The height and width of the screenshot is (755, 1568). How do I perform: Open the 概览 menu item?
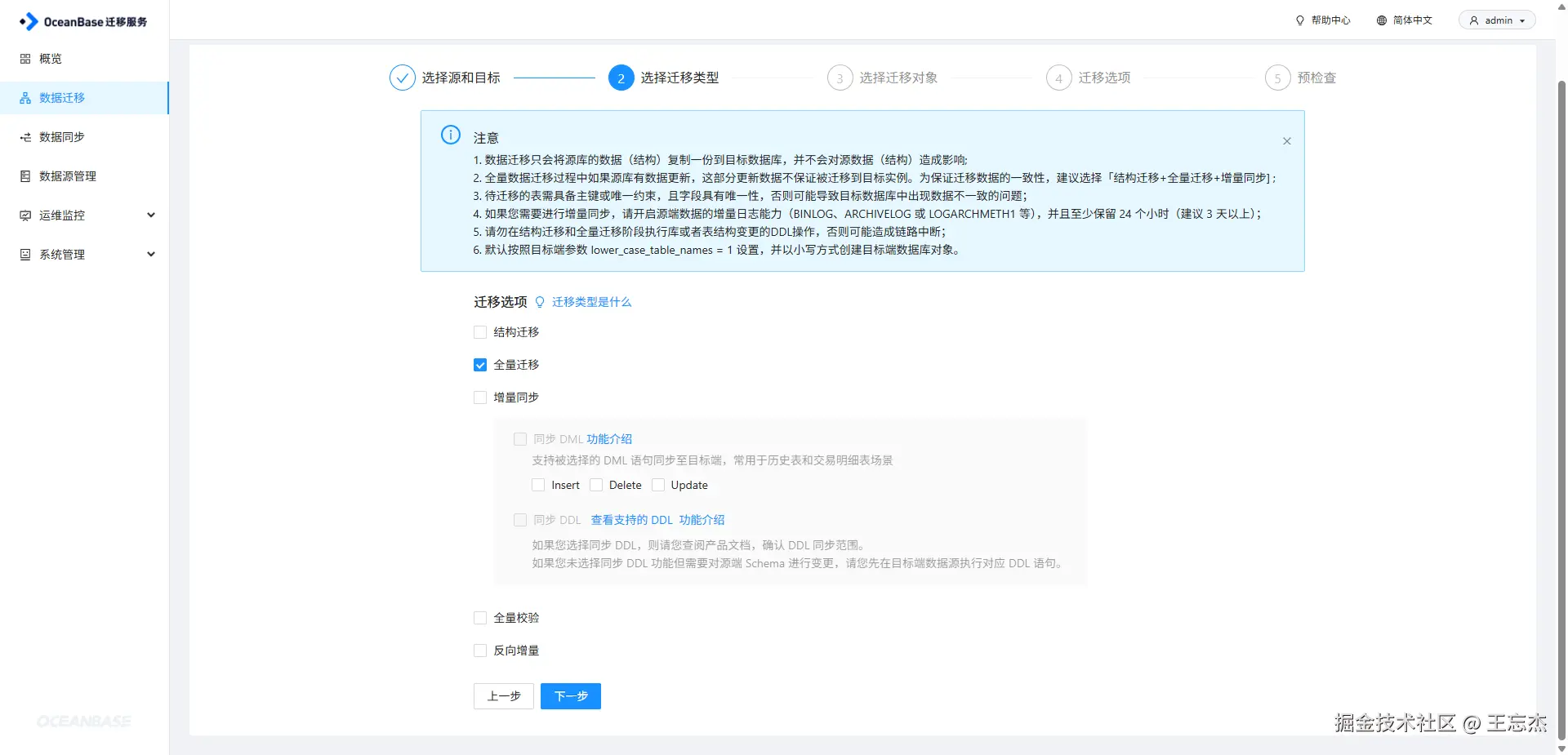84,59
